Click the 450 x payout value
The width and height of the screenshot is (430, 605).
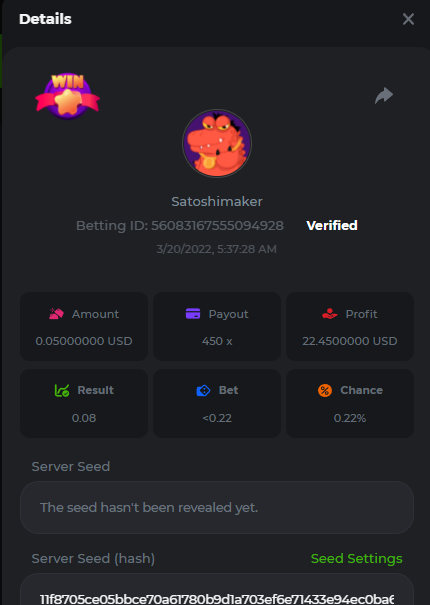pyautogui.click(x=217, y=341)
